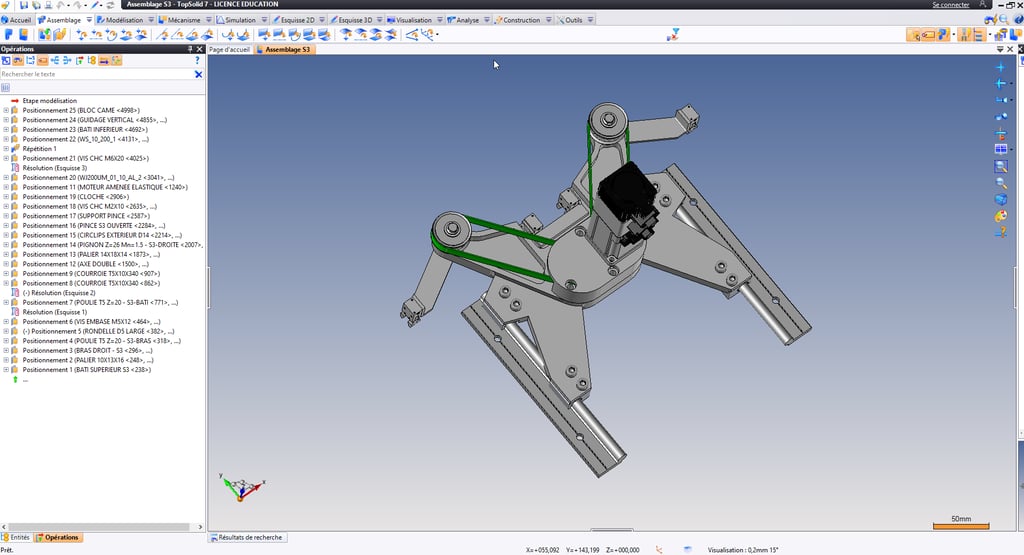Viewport: 1024px width, 555px height.
Task: Click the Se connecter link
Action: (x=950, y=5)
